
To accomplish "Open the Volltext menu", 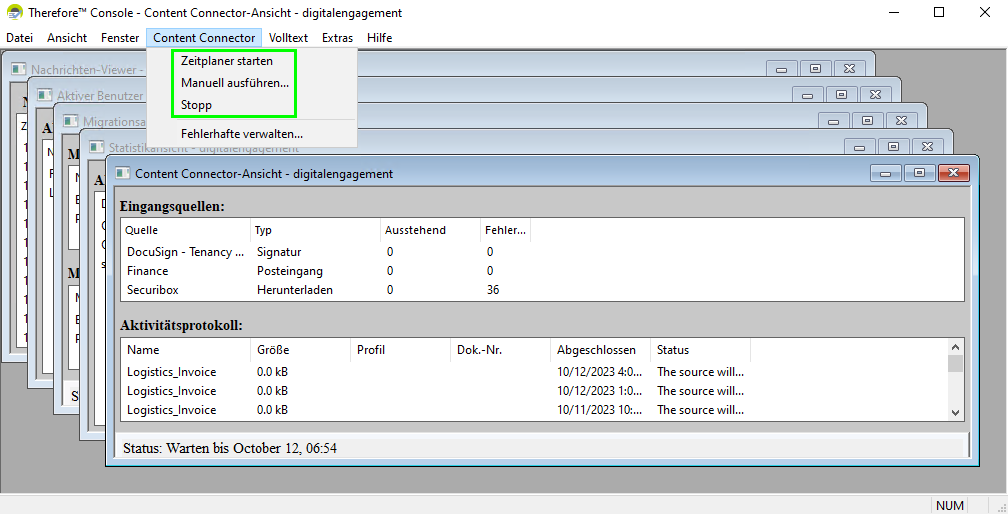I will (288, 38).
